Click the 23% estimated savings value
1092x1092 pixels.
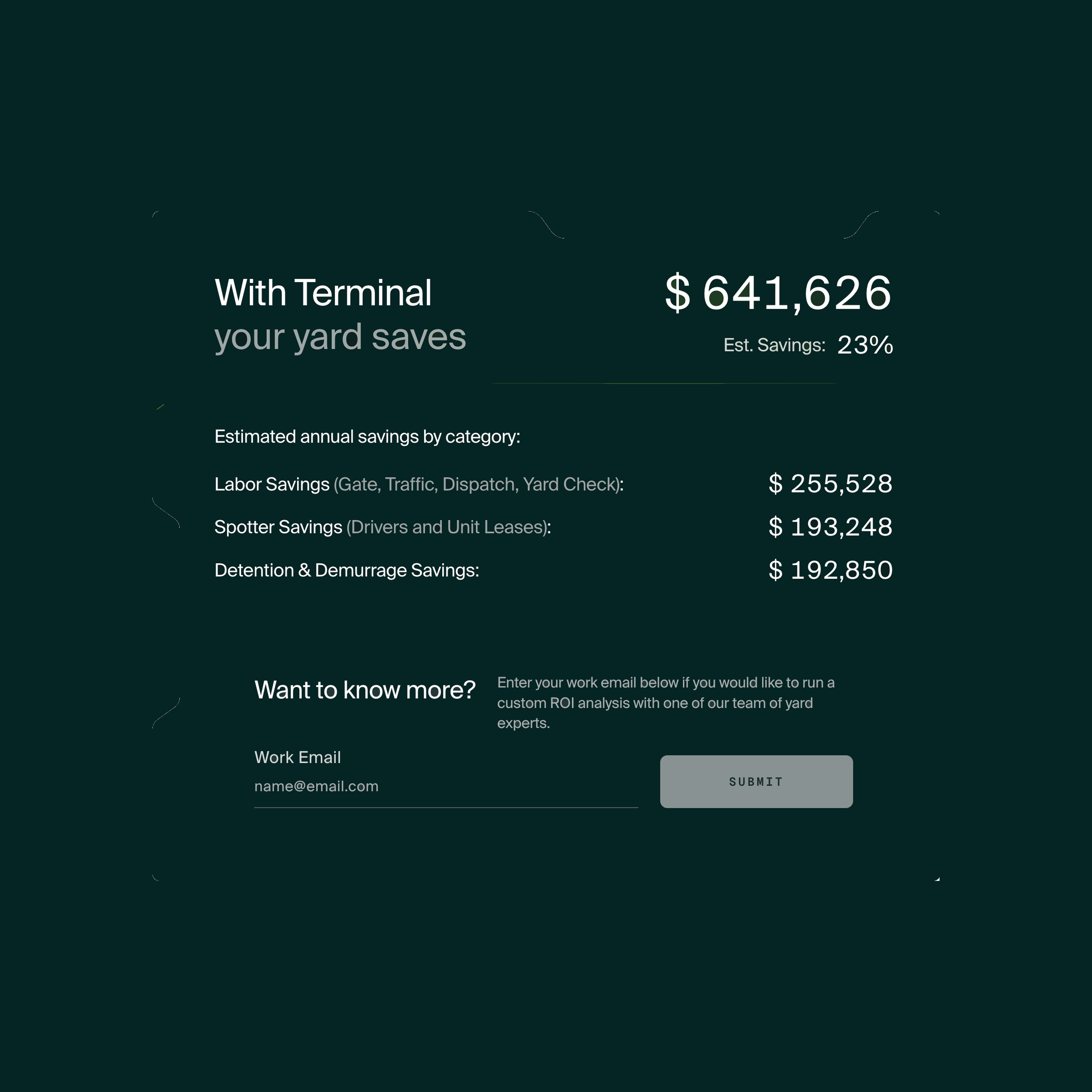pos(865,345)
